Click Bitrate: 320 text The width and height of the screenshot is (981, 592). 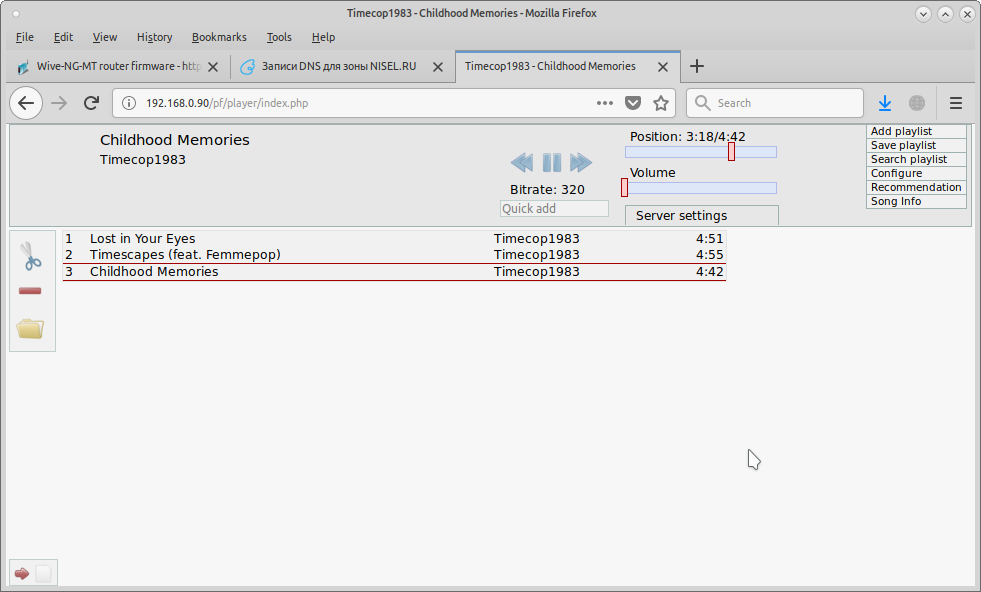(547, 190)
